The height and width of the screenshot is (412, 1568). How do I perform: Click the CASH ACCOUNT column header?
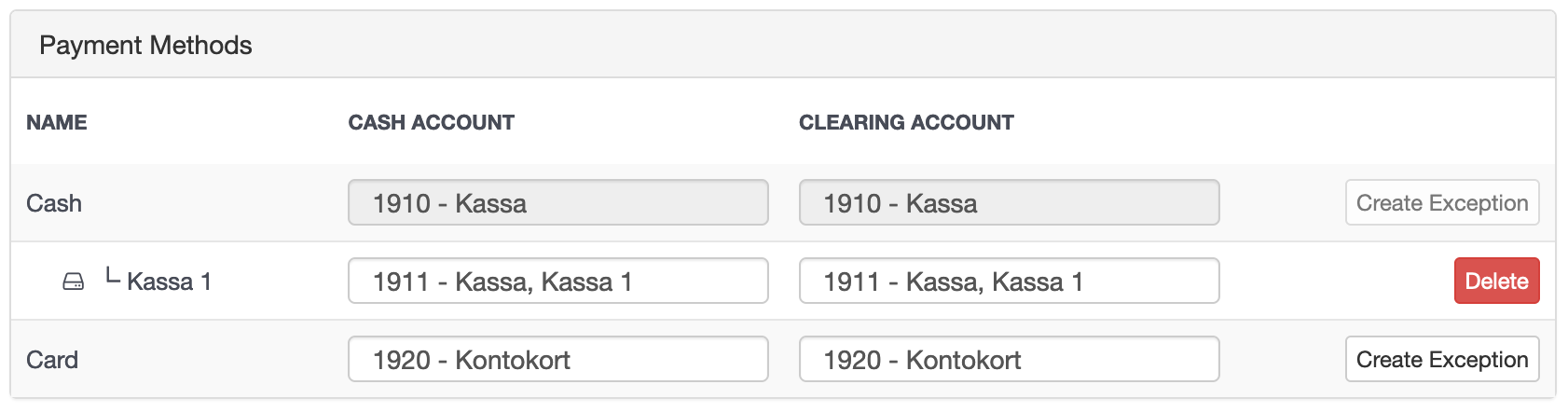431,122
